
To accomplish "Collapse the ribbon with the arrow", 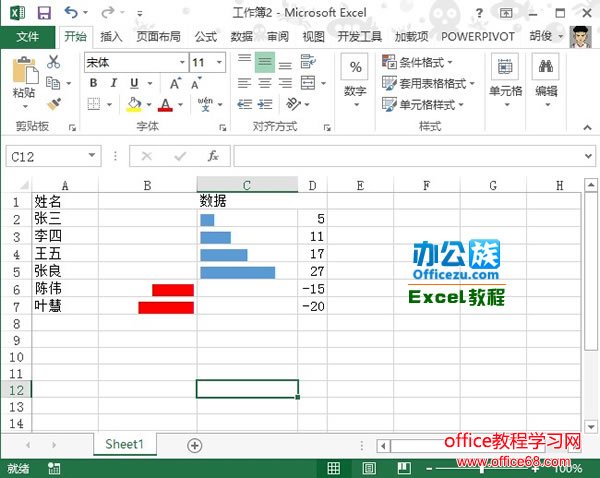I will [x=587, y=127].
